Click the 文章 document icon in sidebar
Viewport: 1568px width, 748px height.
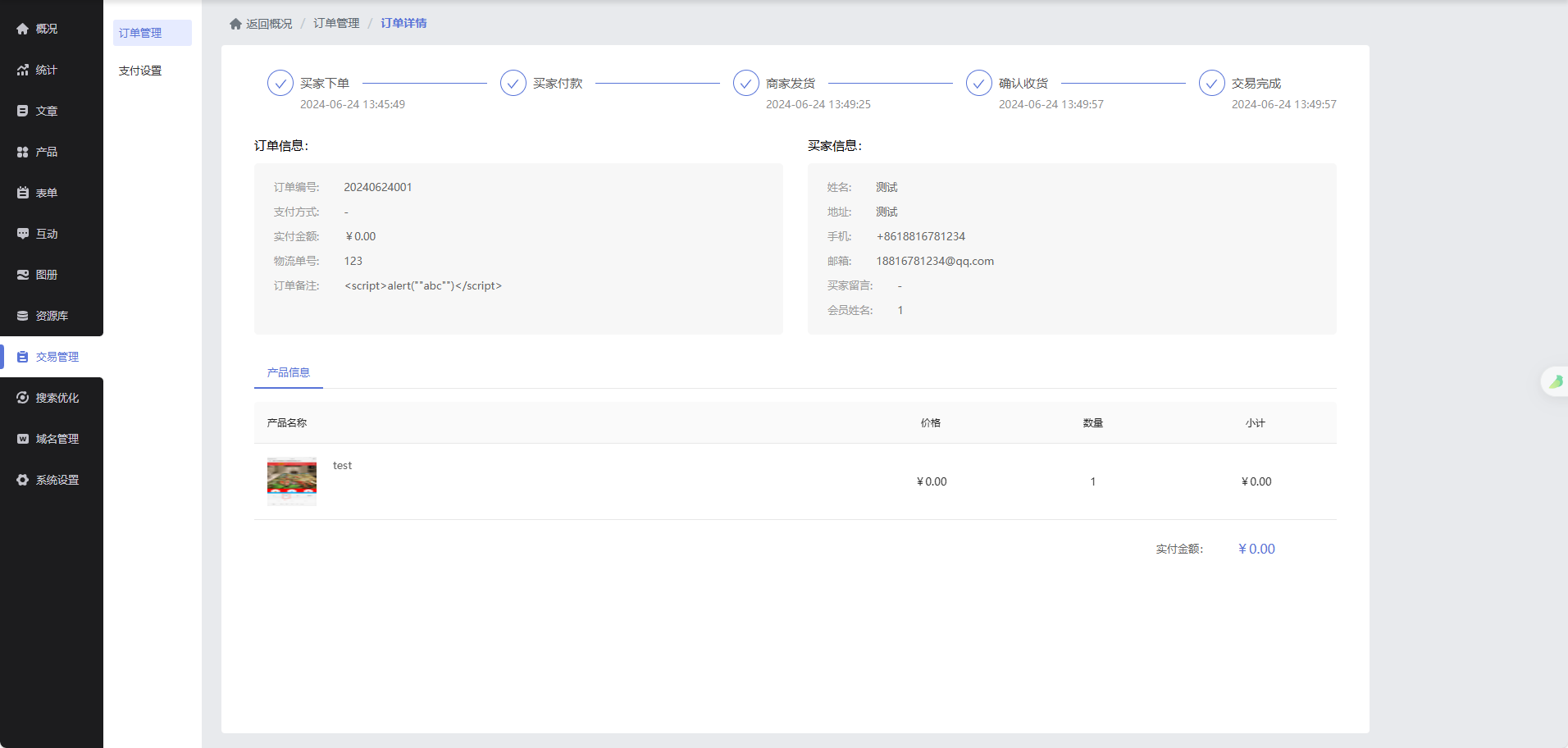pyautogui.click(x=23, y=111)
